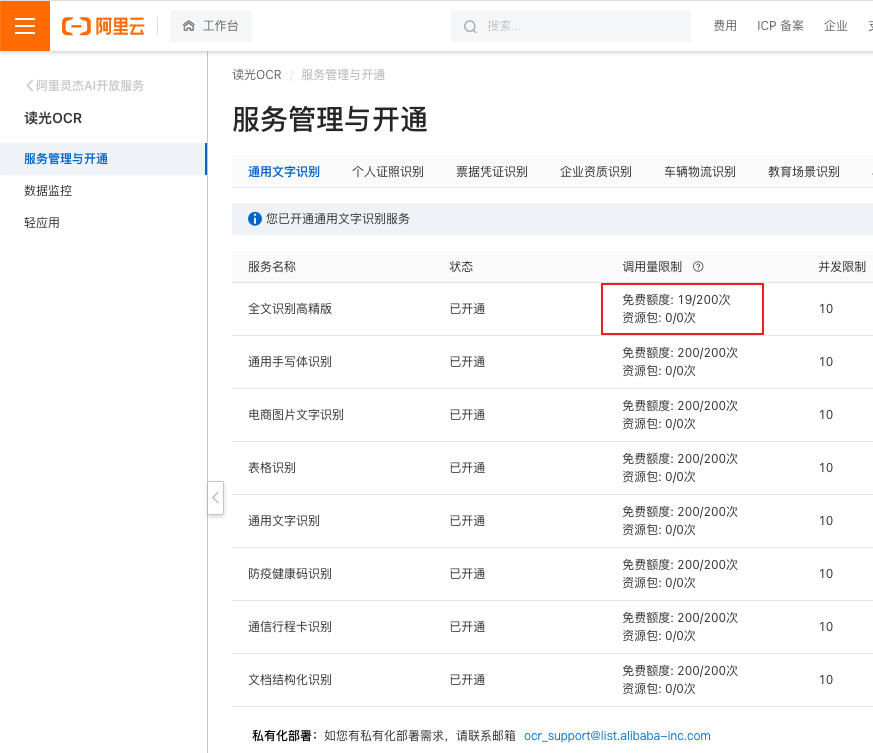Click 已开通 status of 防疫健康码识别
Viewport: 873px width, 753px height.
(467, 574)
